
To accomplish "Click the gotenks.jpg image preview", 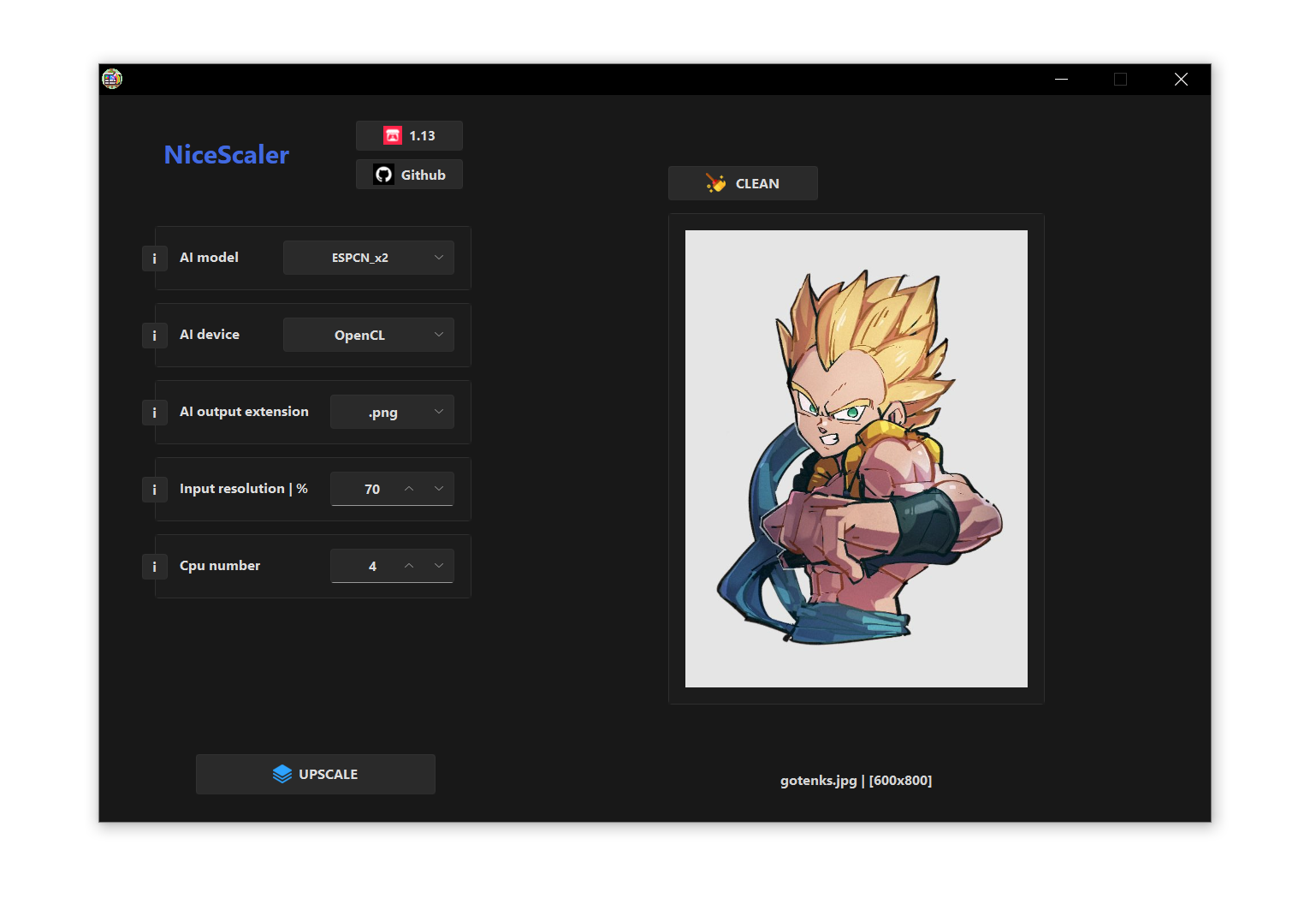I will pyautogui.click(x=857, y=459).
